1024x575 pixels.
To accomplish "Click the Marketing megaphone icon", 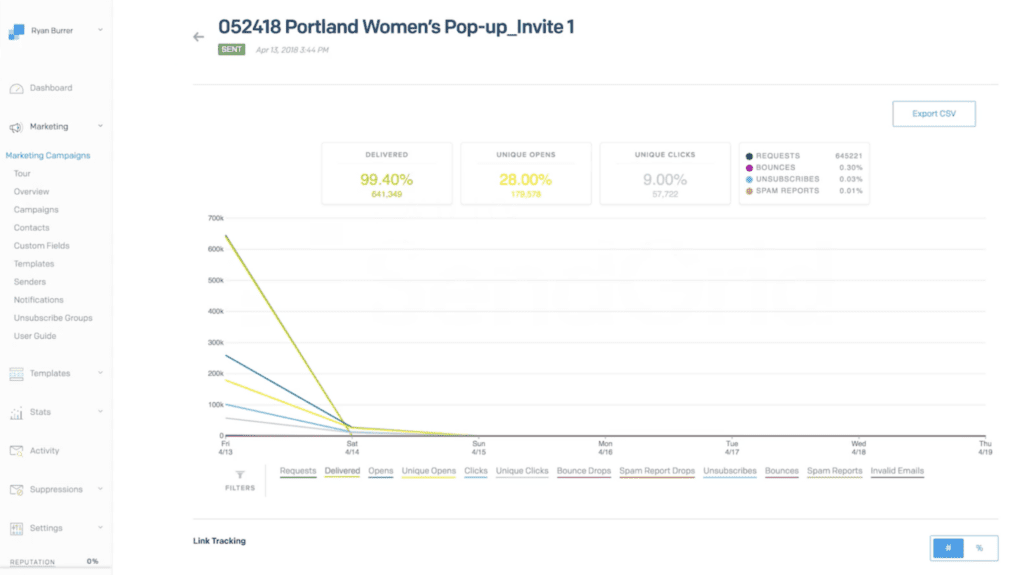I will [16, 127].
